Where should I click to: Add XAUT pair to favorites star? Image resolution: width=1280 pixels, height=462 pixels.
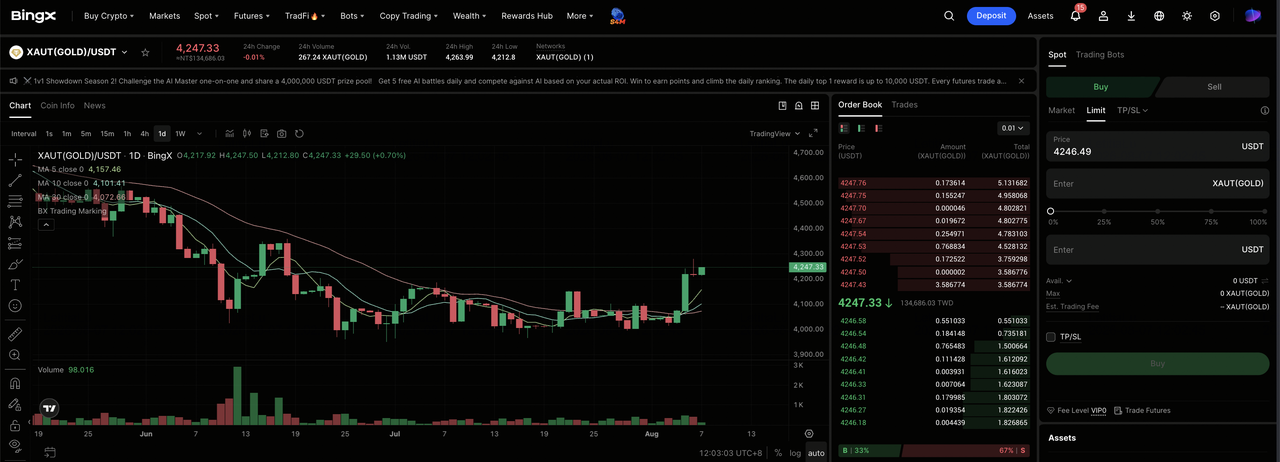click(145, 52)
